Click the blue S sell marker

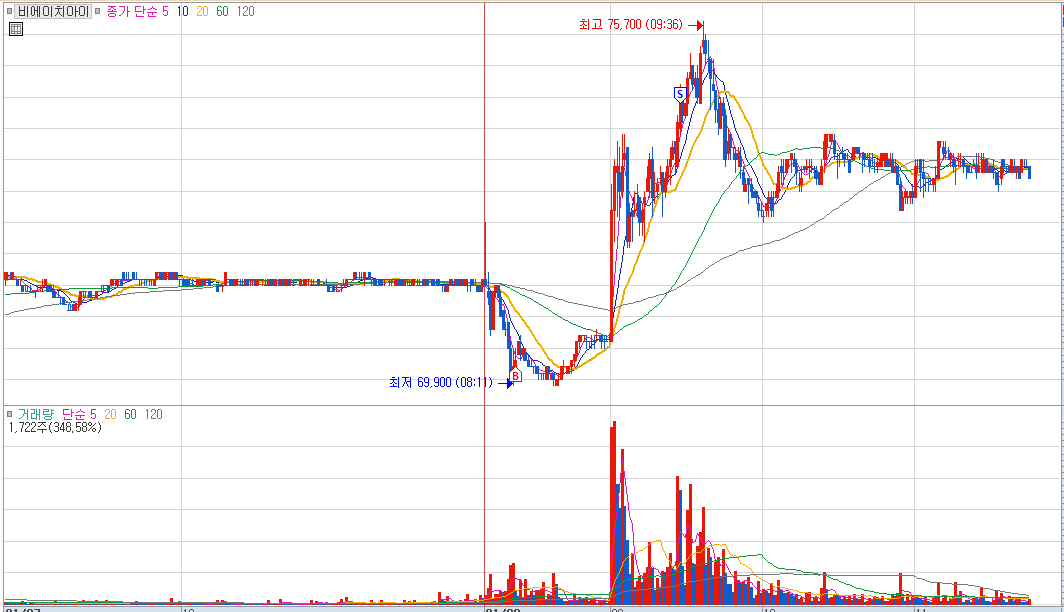[x=680, y=94]
